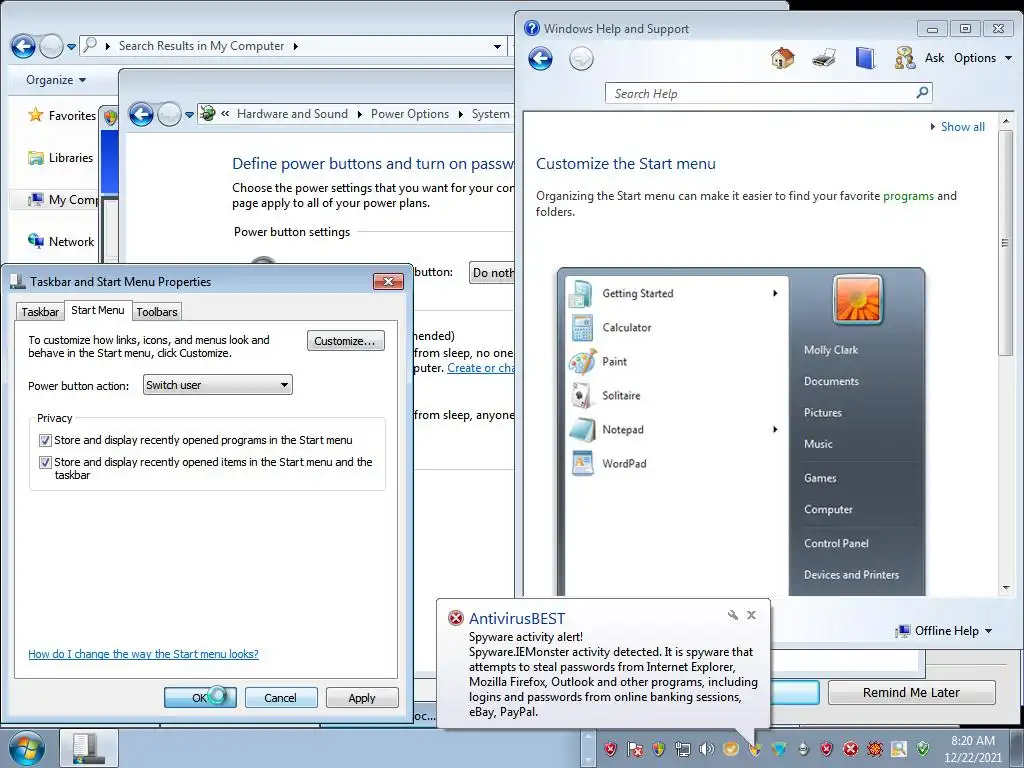1024x768 pixels.
Task: Open the Power button action dropdown
Action: coord(217,385)
